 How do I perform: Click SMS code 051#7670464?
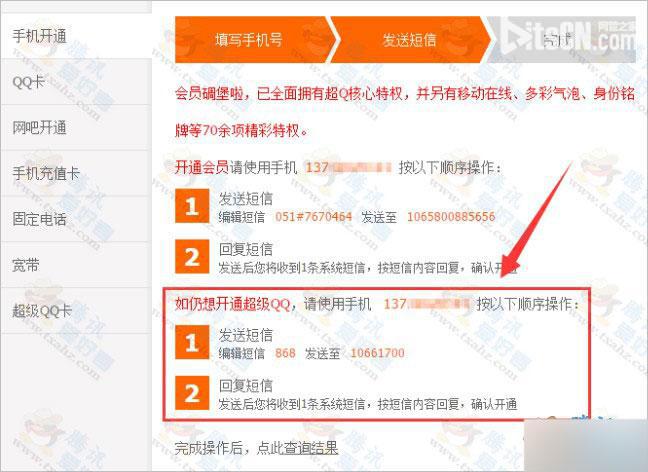tap(314, 217)
